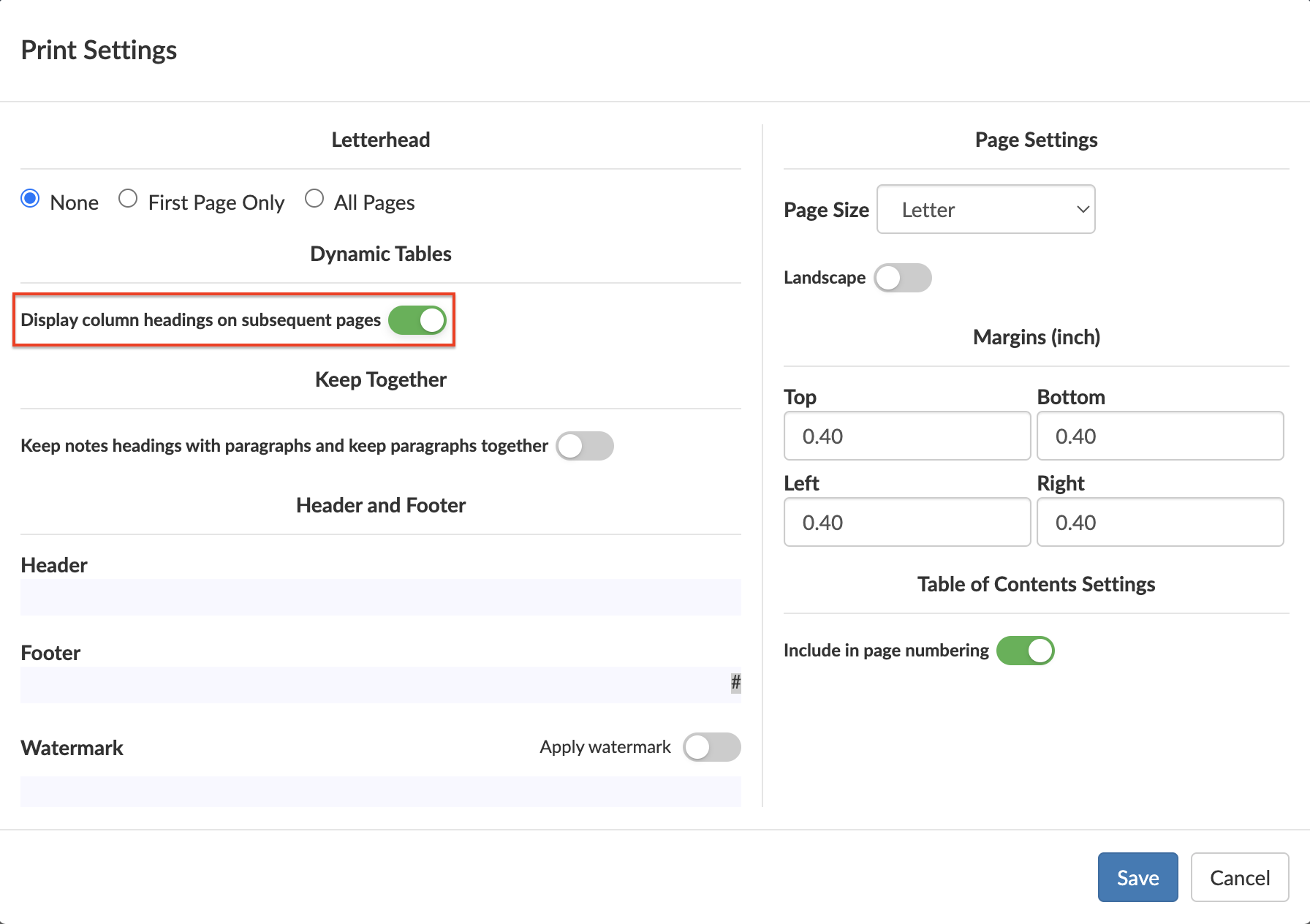The width and height of the screenshot is (1310, 924).
Task: Select All Pages letterhead option
Action: [314, 199]
